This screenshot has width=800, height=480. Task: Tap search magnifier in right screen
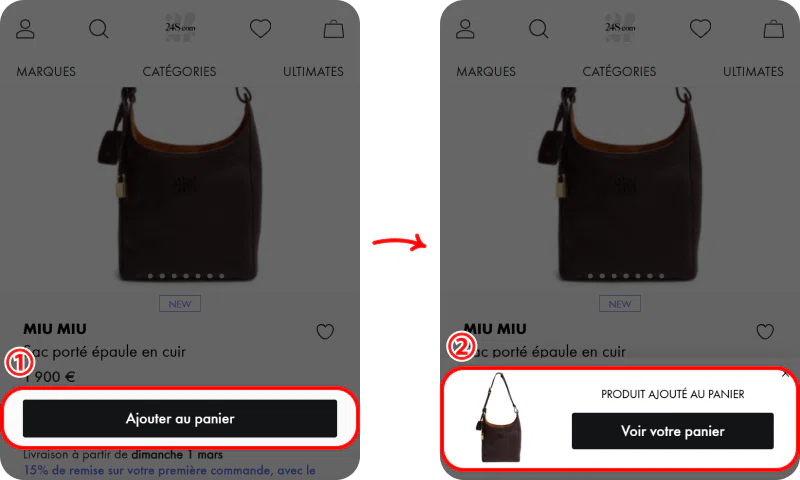point(538,29)
